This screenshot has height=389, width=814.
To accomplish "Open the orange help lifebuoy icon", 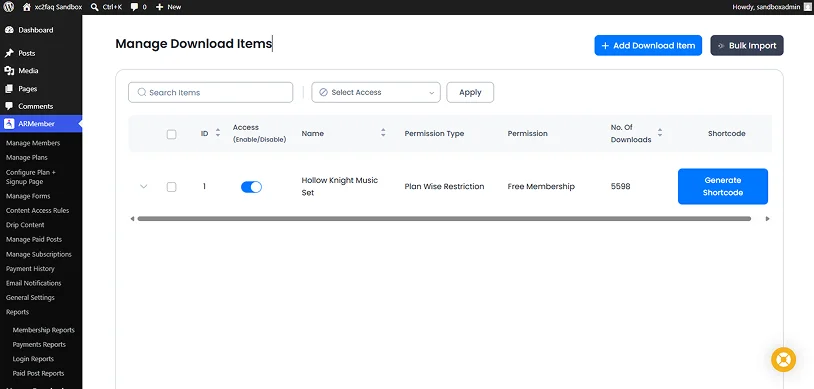I will pyautogui.click(x=783, y=359).
